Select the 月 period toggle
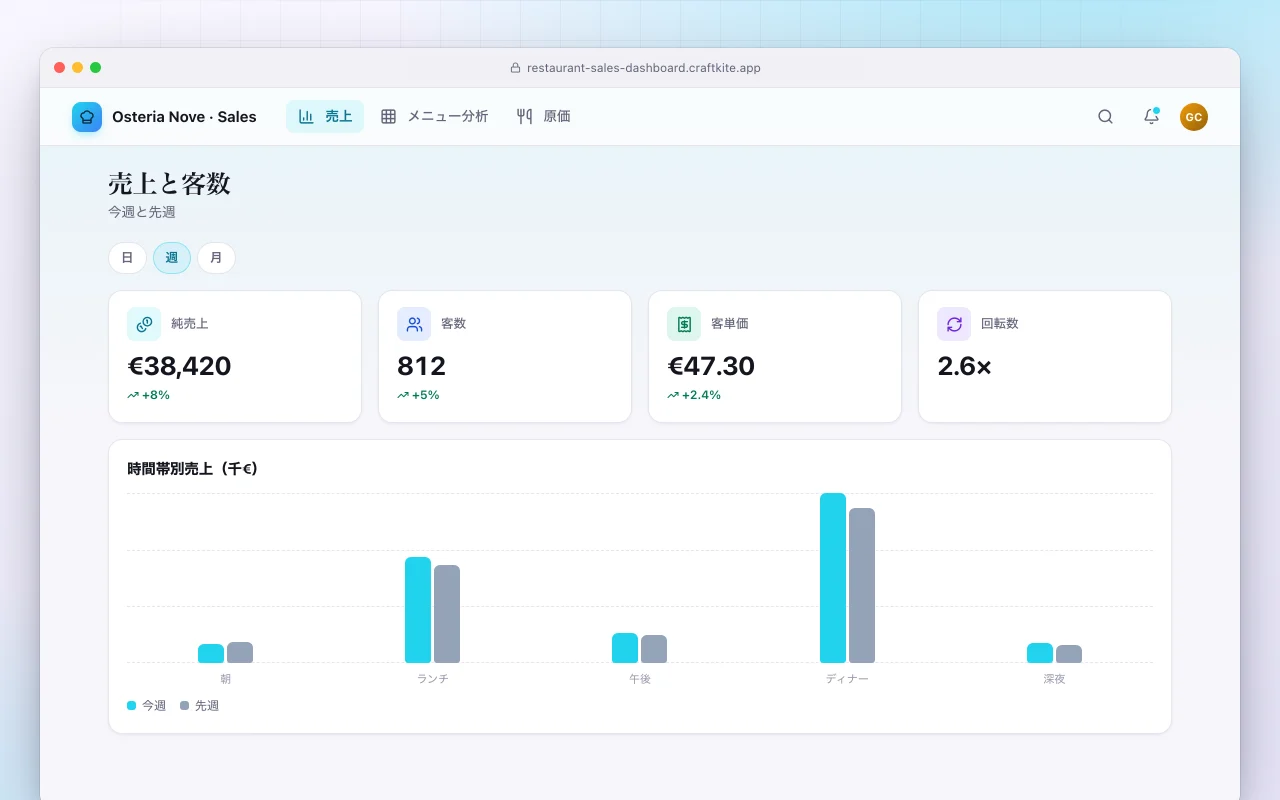 tap(216, 258)
